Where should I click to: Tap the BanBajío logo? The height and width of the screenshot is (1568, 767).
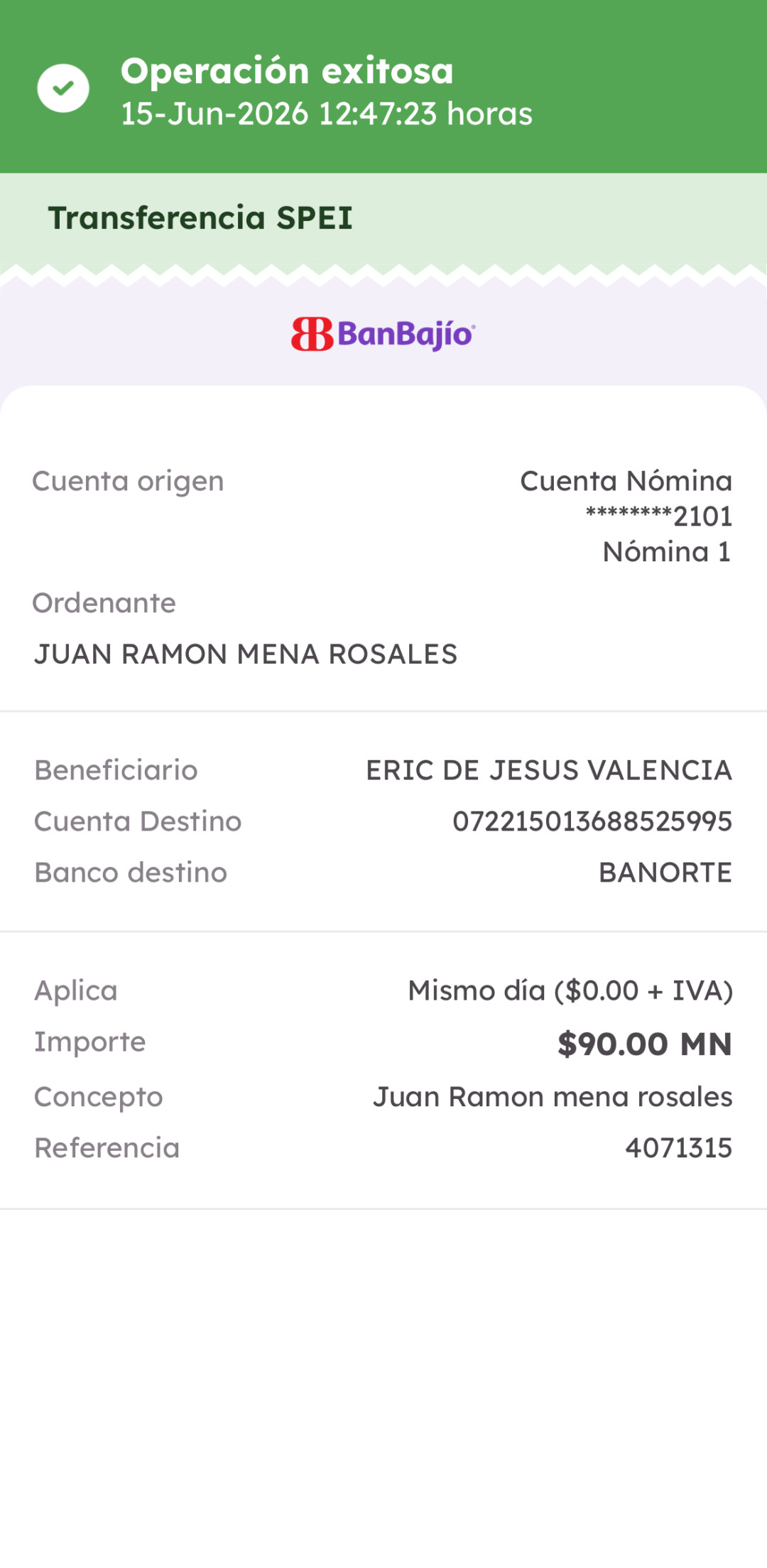pos(383,334)
